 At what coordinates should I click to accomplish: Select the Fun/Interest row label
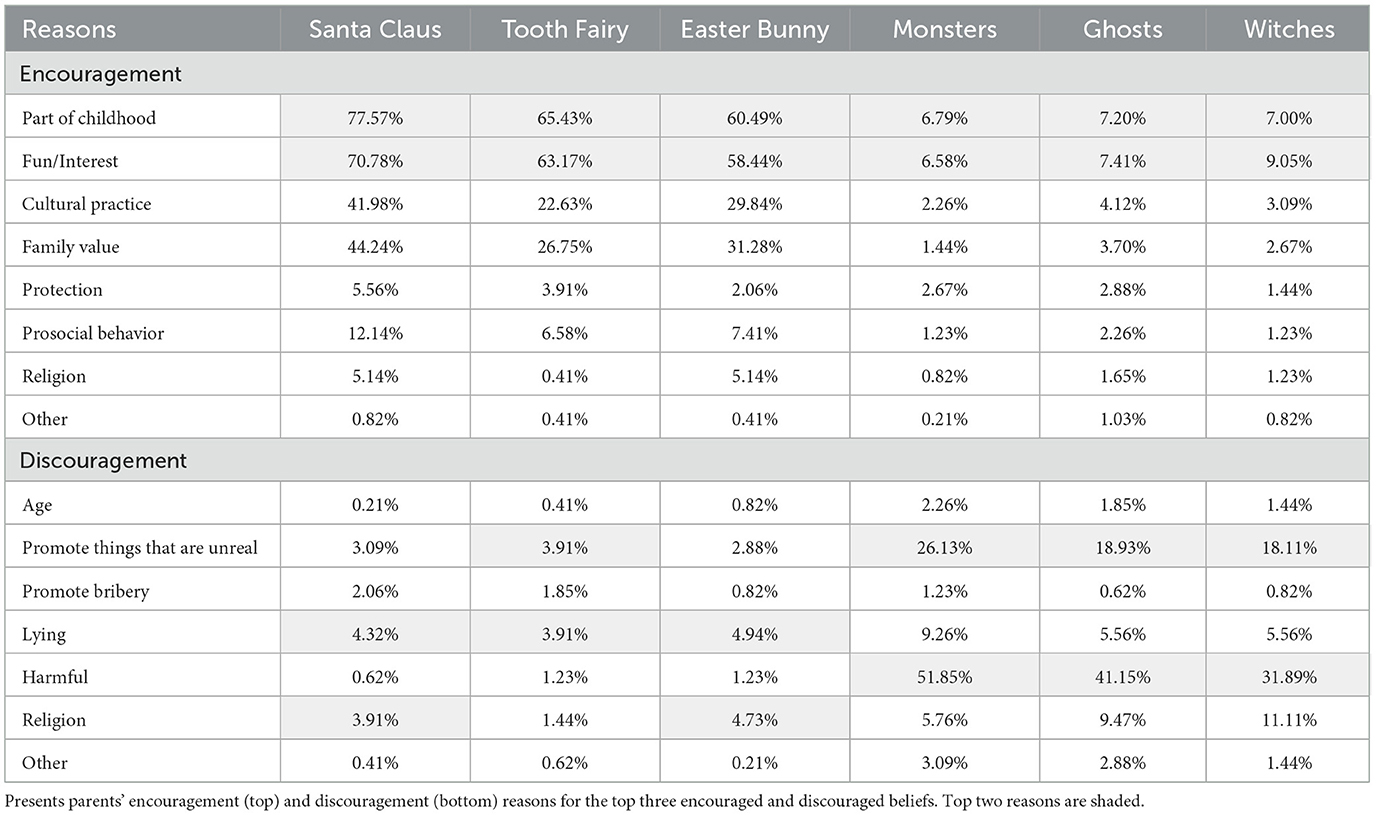71,161
